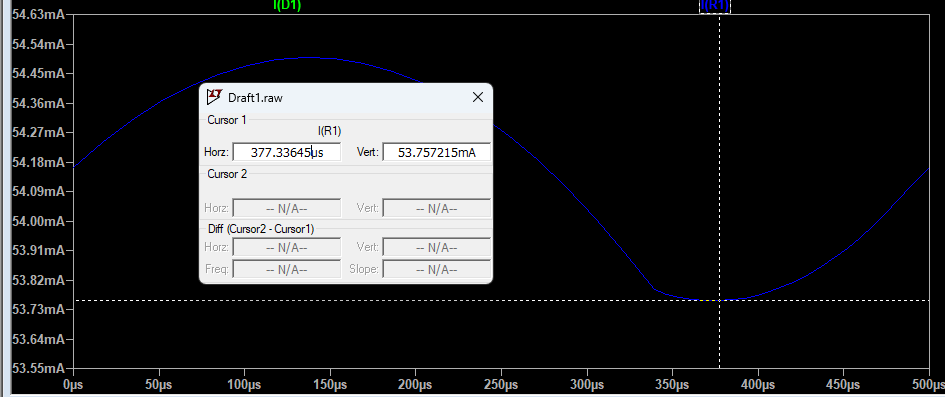945x397 pixels.
Task: Click the 500µs time axis label
Action: [929, 384]
